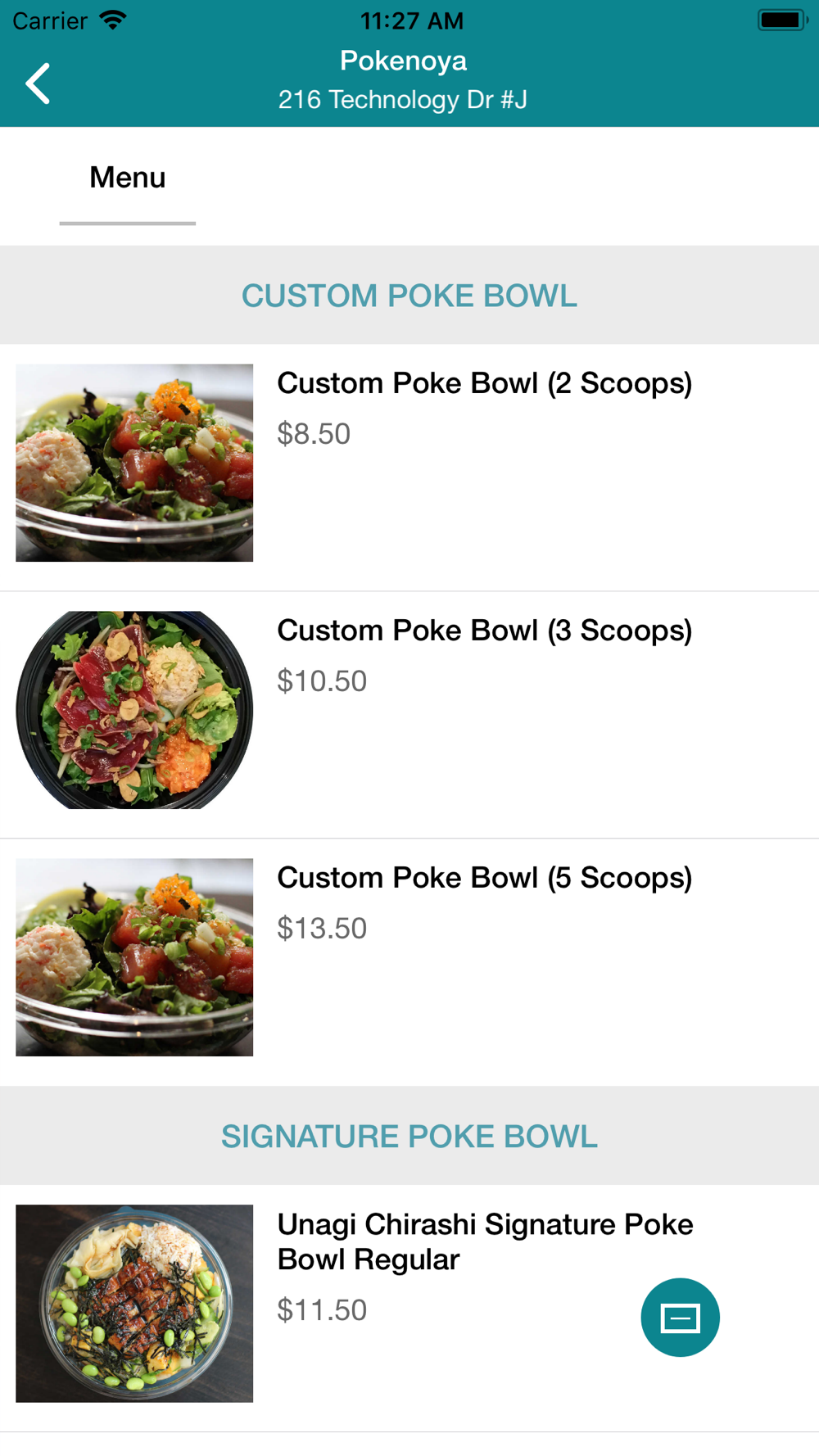Image resolution: width=819 pixels, height=1456 pixels.
Task: Open Custom Poke Bowl (5 Scoops) item
Action: pos(484,878)
